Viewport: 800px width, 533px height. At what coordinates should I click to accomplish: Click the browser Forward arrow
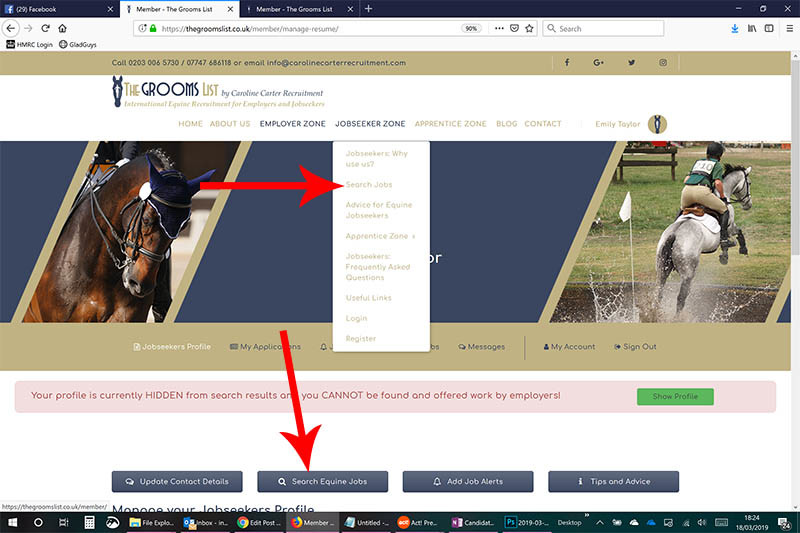pos(28,28)
